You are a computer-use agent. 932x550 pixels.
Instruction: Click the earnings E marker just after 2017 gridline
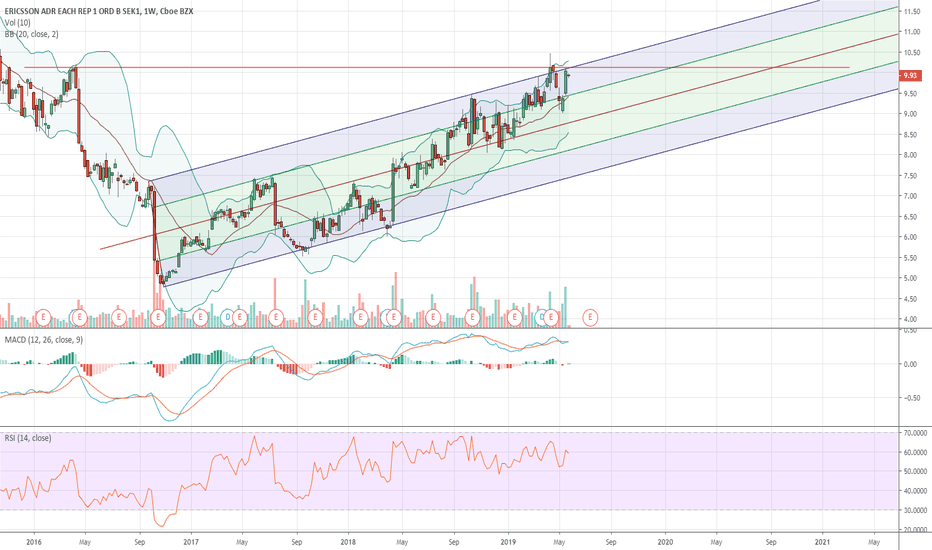coord(201,318)
